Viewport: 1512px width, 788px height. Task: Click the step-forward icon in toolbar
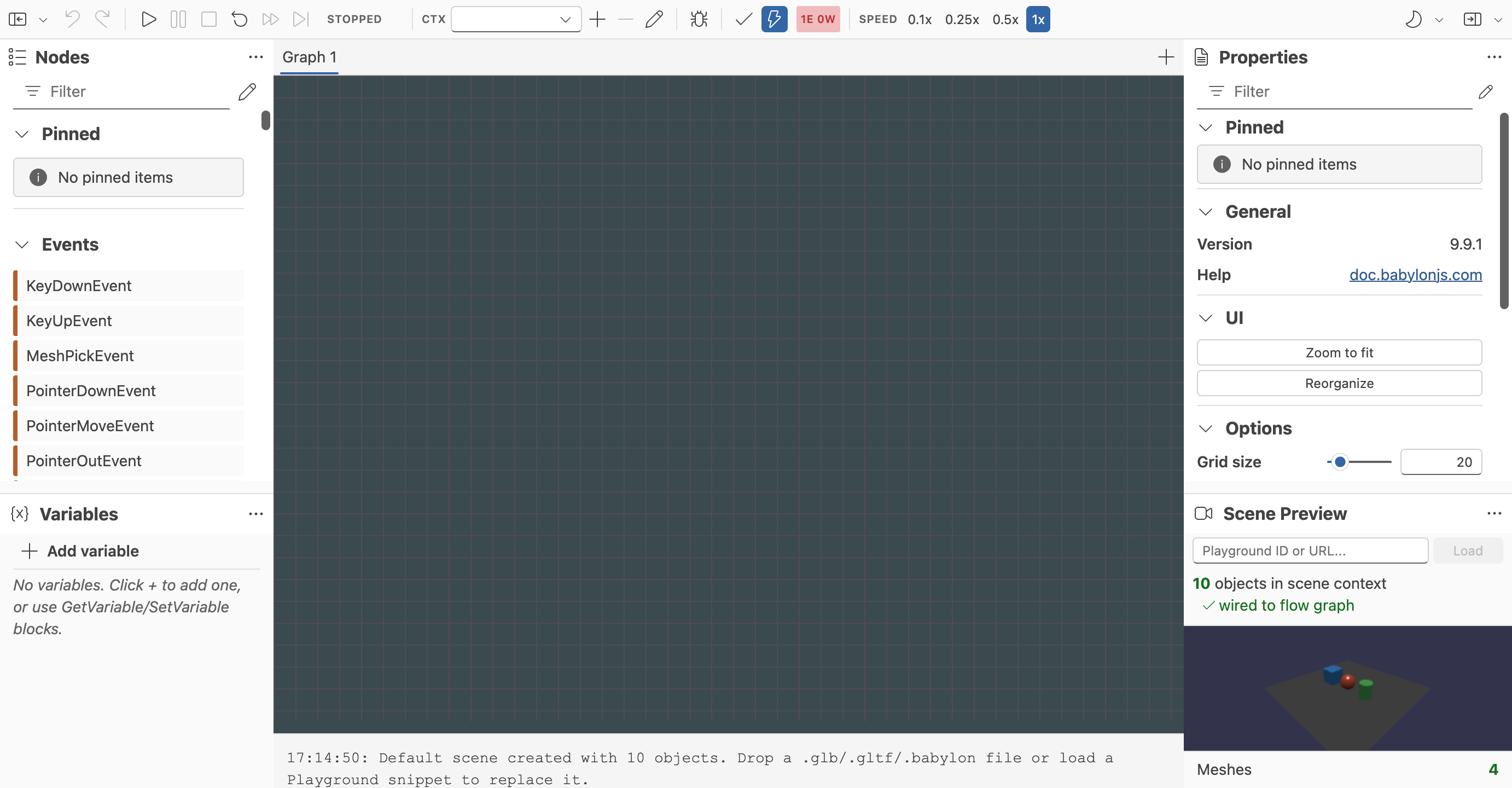tap(300, 19)
